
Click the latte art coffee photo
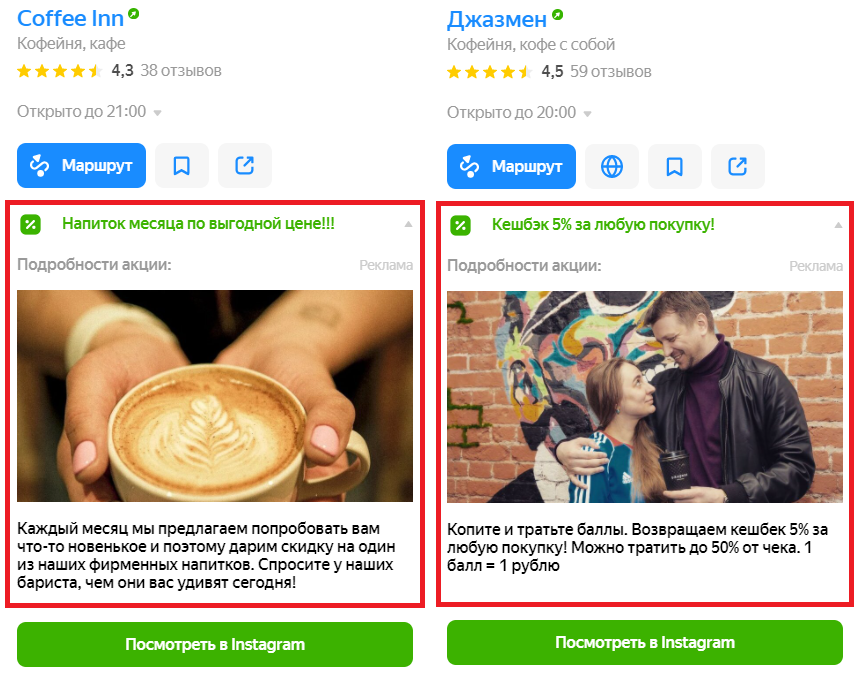click(x=215, y=396)
